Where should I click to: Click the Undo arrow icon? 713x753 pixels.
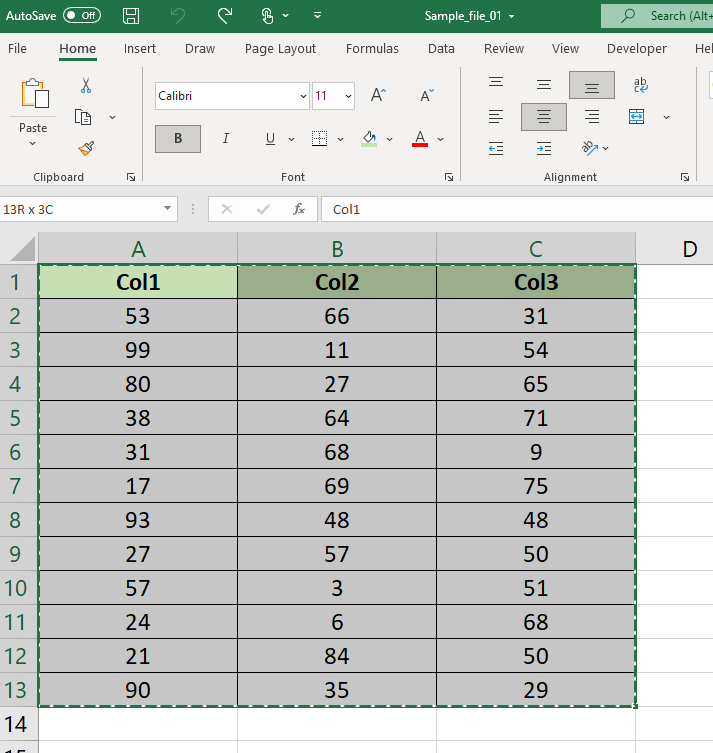[x=178, y=16]
